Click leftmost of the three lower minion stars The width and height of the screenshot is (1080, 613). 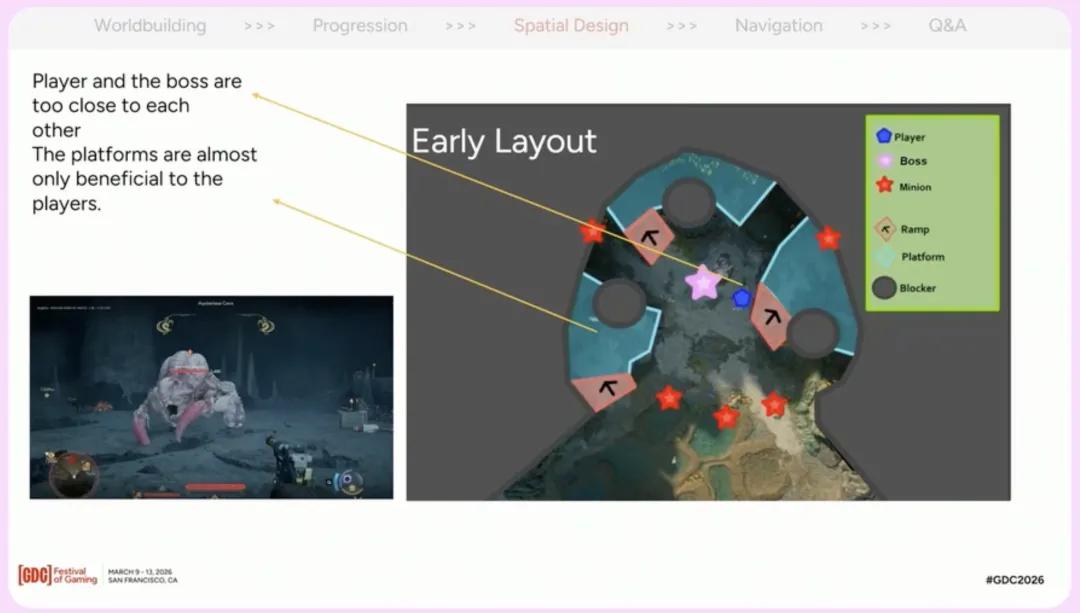[669, 397]
